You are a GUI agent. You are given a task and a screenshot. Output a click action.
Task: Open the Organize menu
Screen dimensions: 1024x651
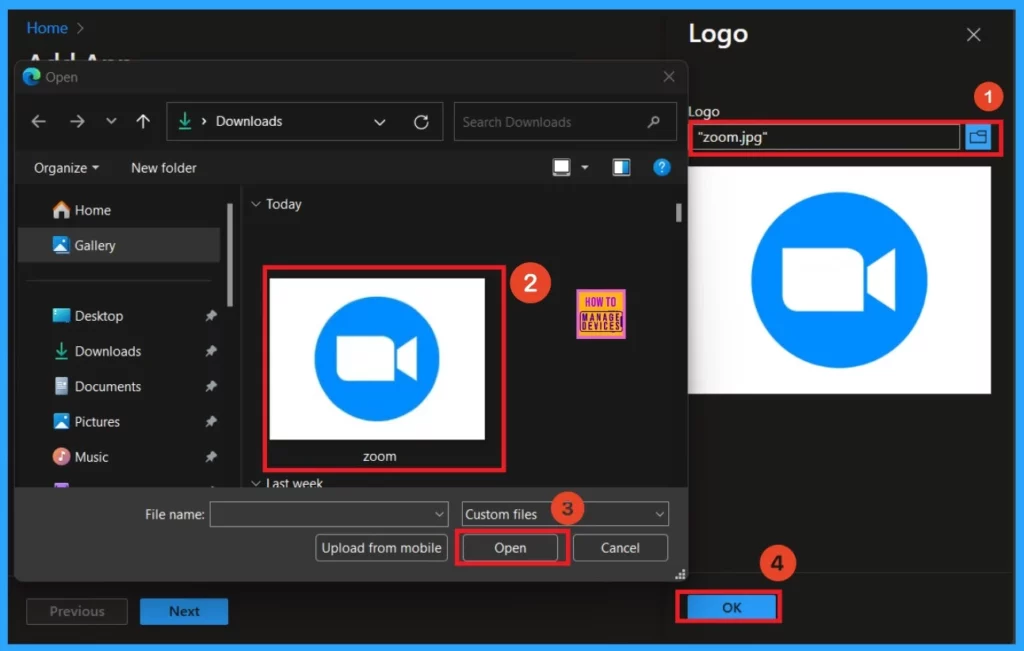tap(66, 168)
